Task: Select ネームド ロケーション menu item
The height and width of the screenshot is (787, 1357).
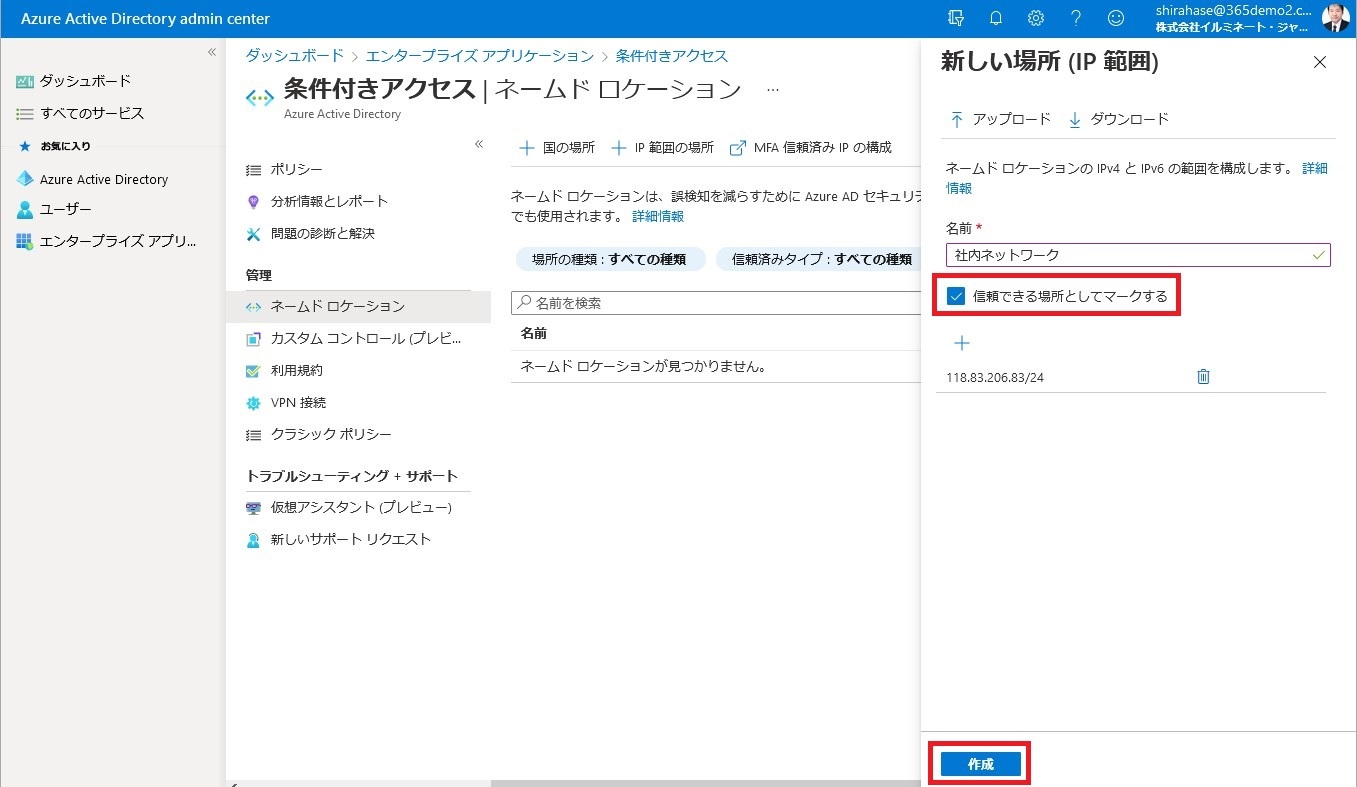Action: coord(358,306)
